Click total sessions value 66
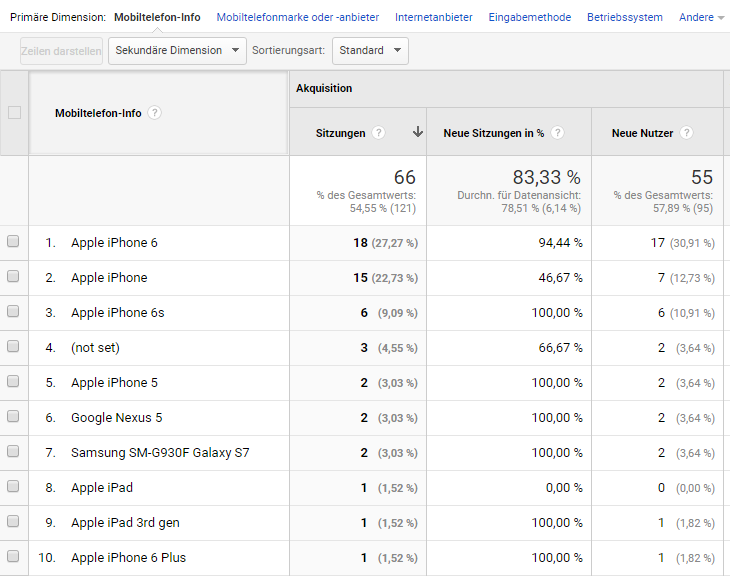Viewport: 730px width, 585px height. pos(404,177)
